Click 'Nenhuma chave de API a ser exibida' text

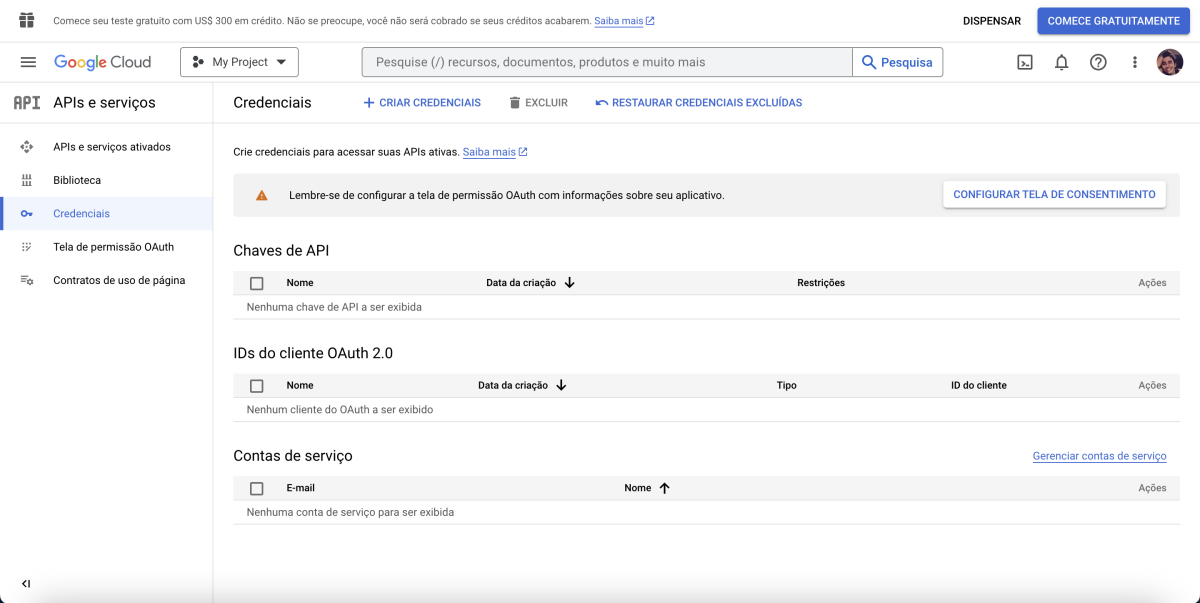pos(334,307)
